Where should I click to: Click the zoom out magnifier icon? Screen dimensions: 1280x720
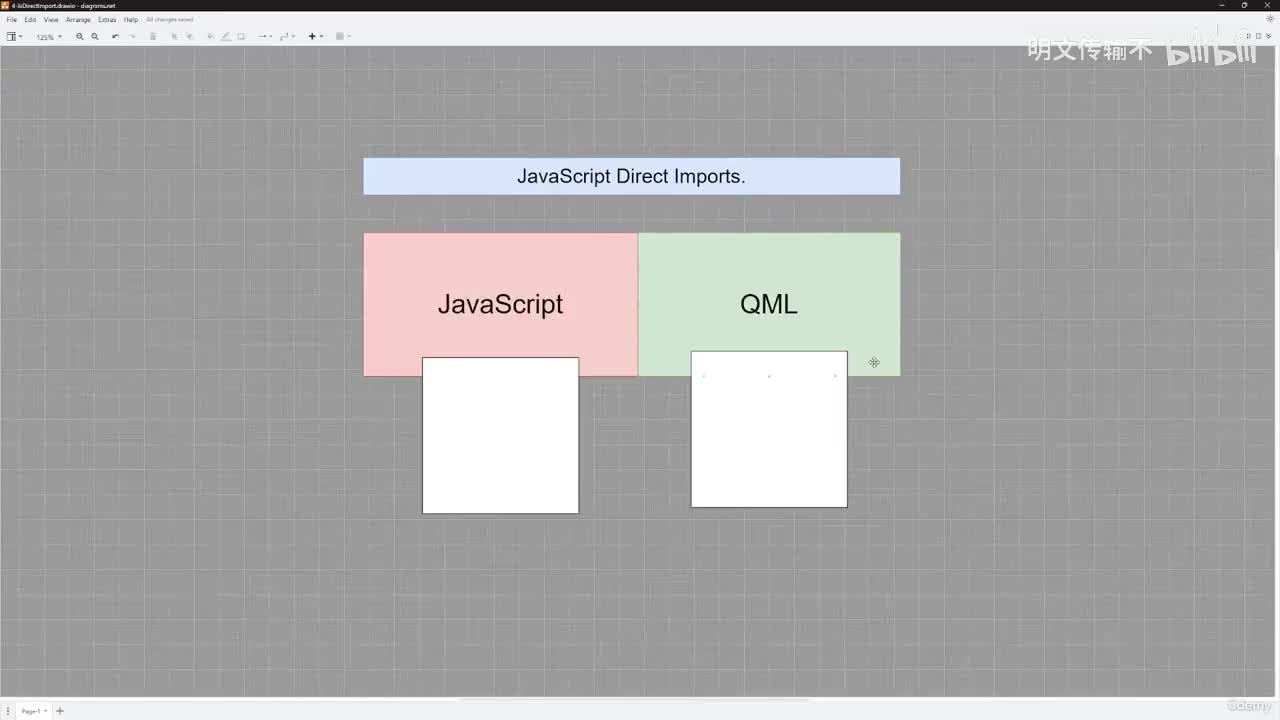[95, 36]
